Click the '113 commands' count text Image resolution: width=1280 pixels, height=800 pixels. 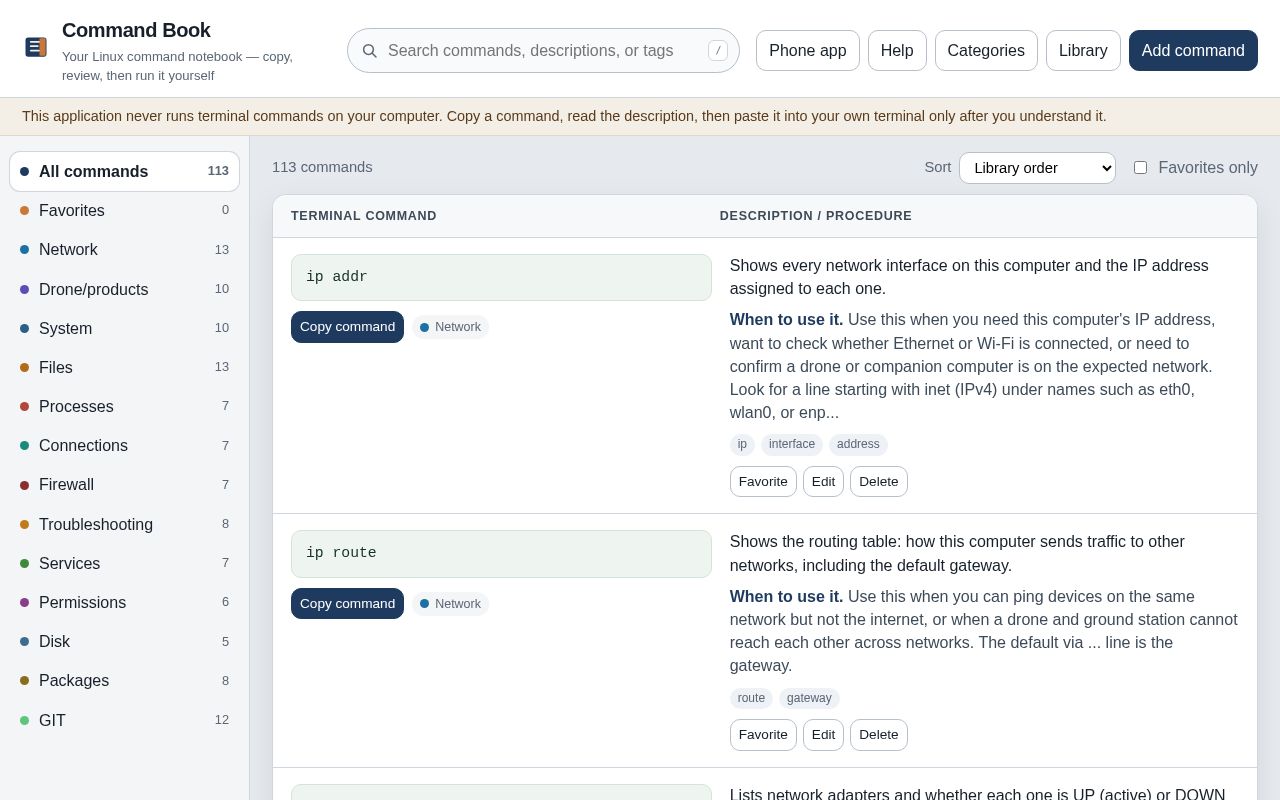pos(322,167)
